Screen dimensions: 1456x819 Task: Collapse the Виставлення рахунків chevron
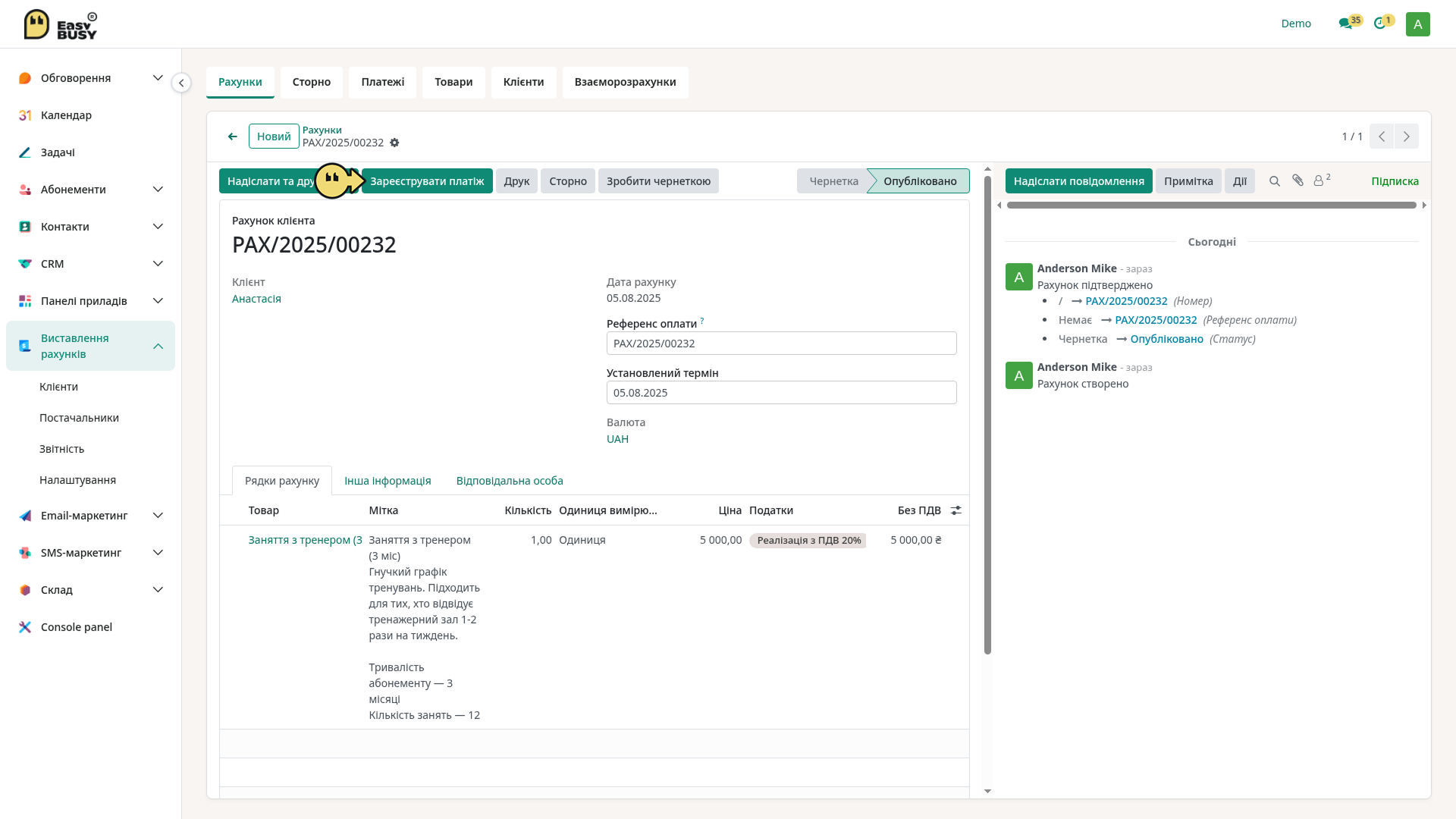(158, 346)
